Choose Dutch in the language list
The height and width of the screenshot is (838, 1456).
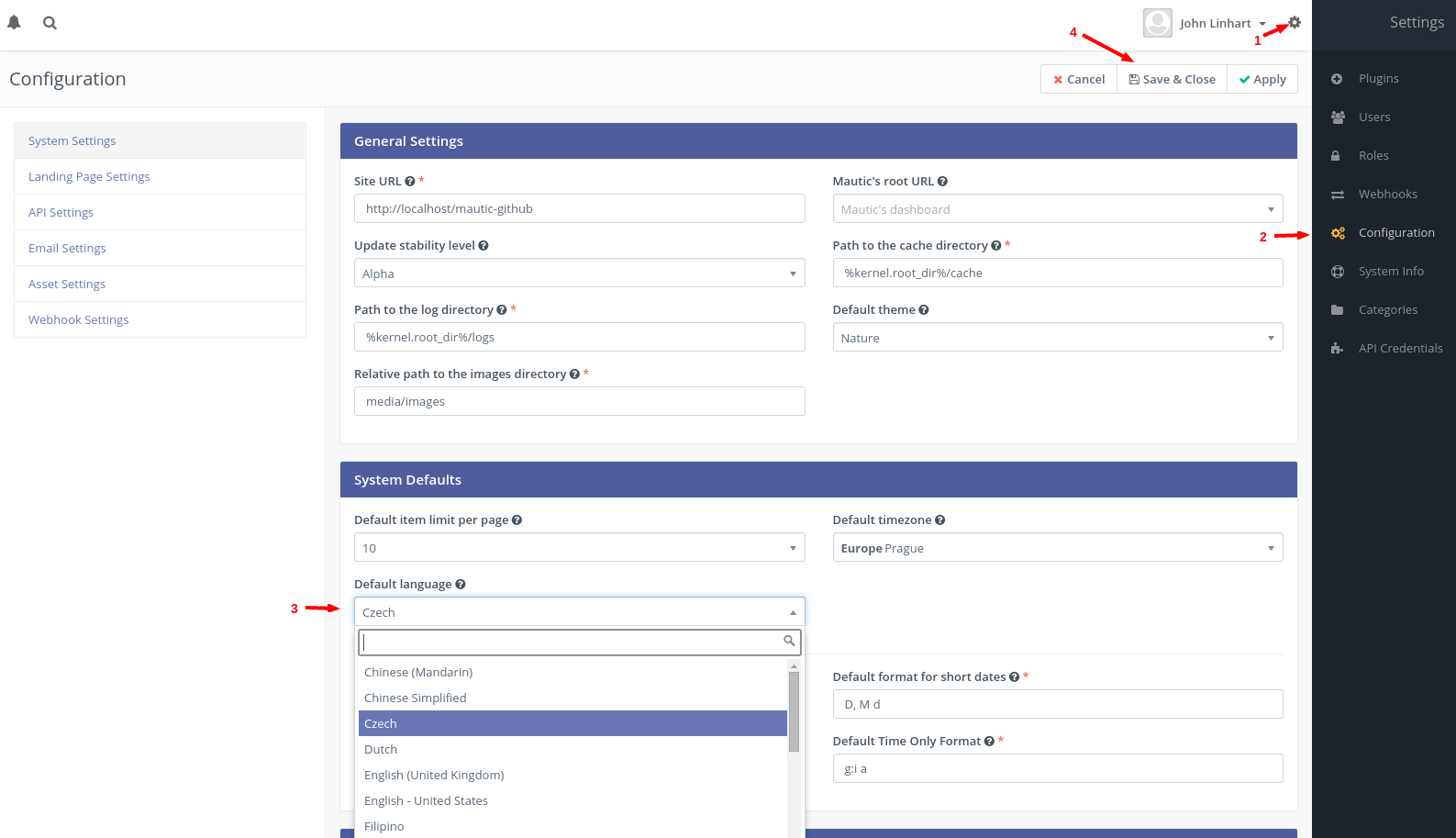572,750
